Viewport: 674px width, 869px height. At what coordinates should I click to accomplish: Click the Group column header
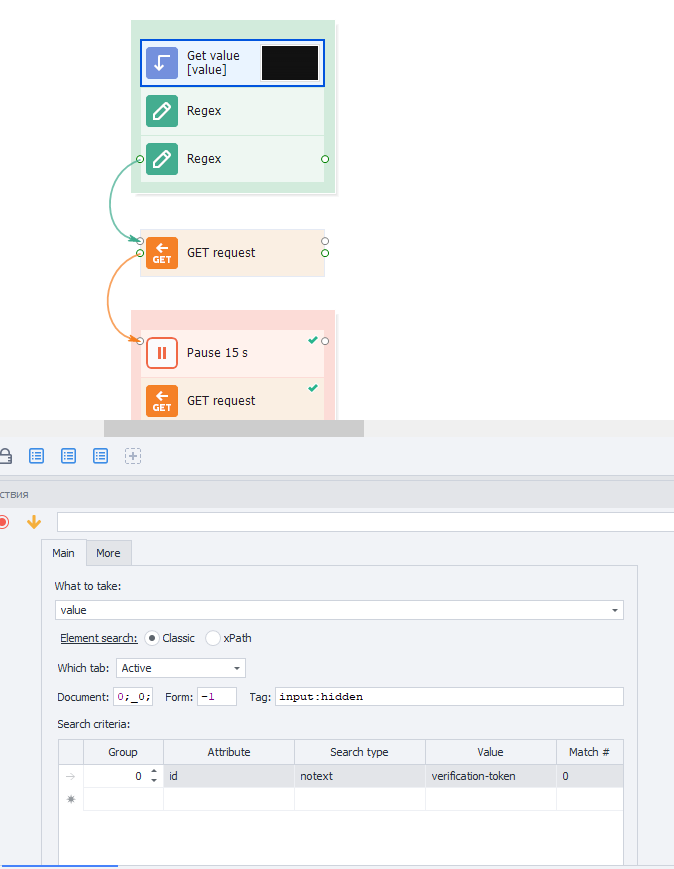(x=123, y=752)
